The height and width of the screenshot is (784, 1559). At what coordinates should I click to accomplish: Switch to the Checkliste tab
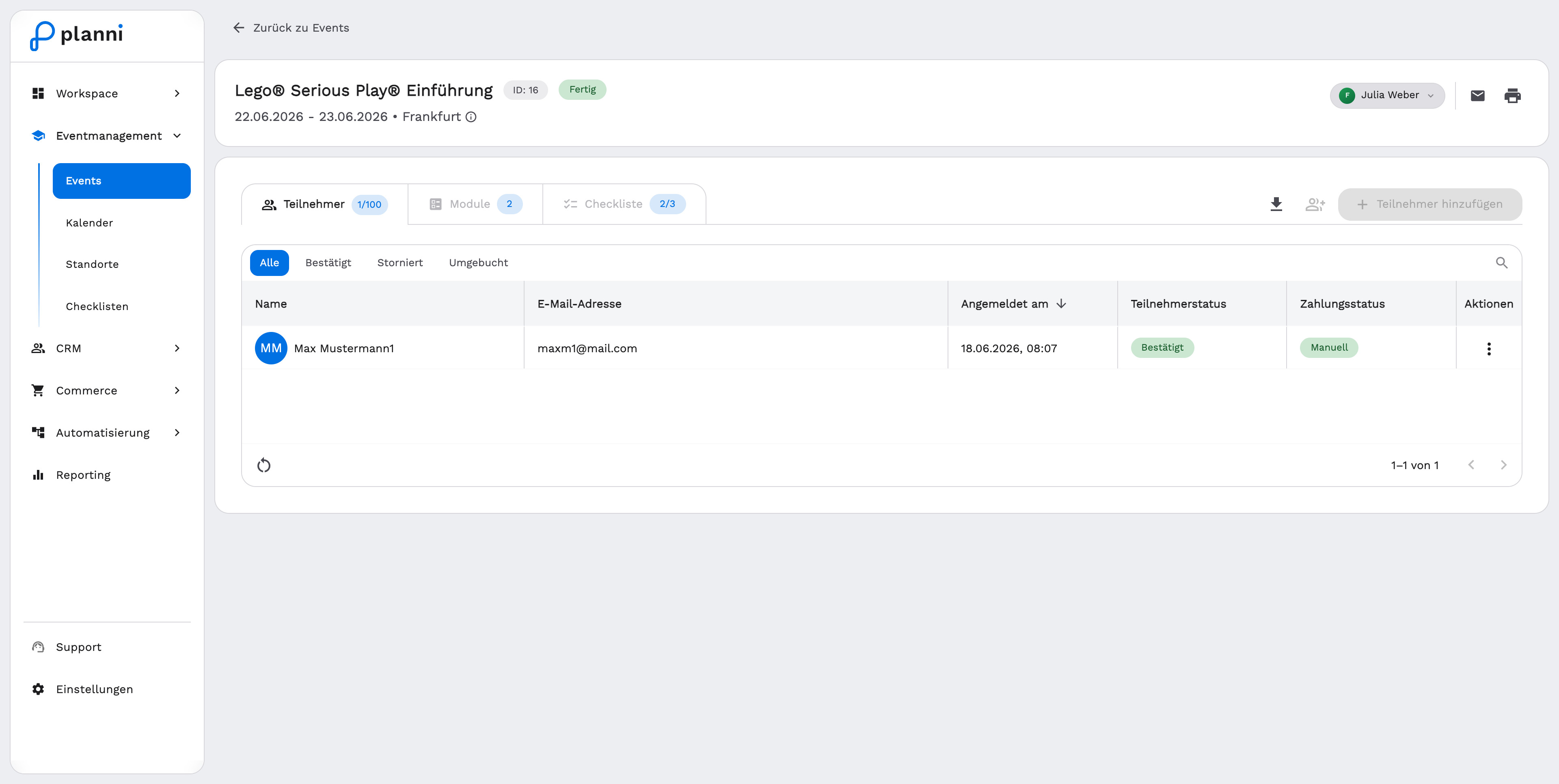point(624,205)
